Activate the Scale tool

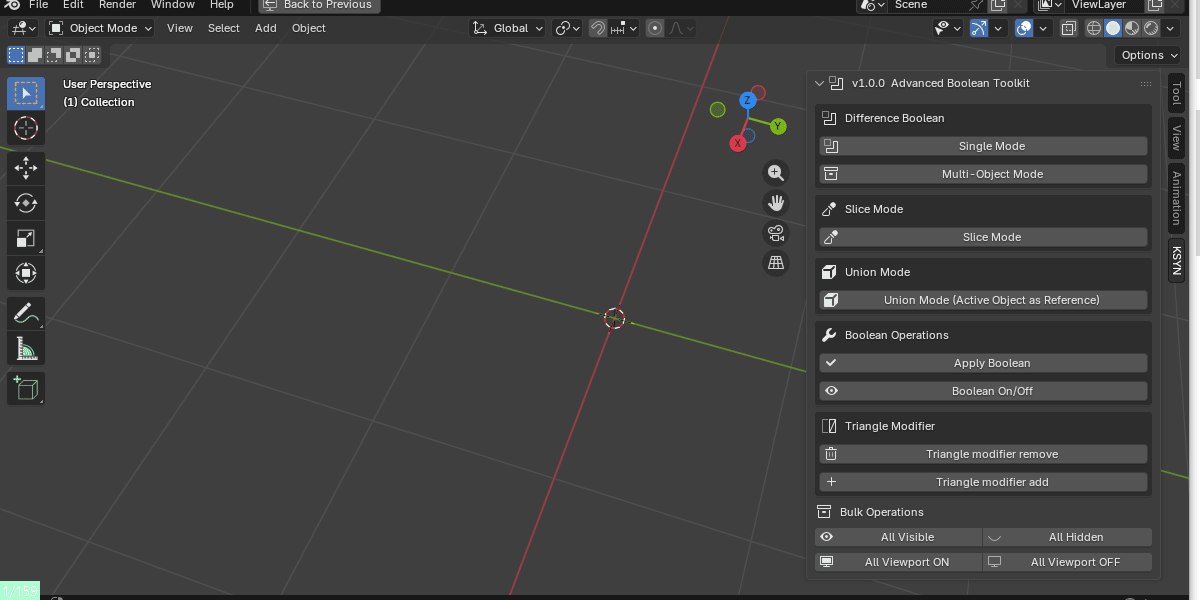[26, 238]
